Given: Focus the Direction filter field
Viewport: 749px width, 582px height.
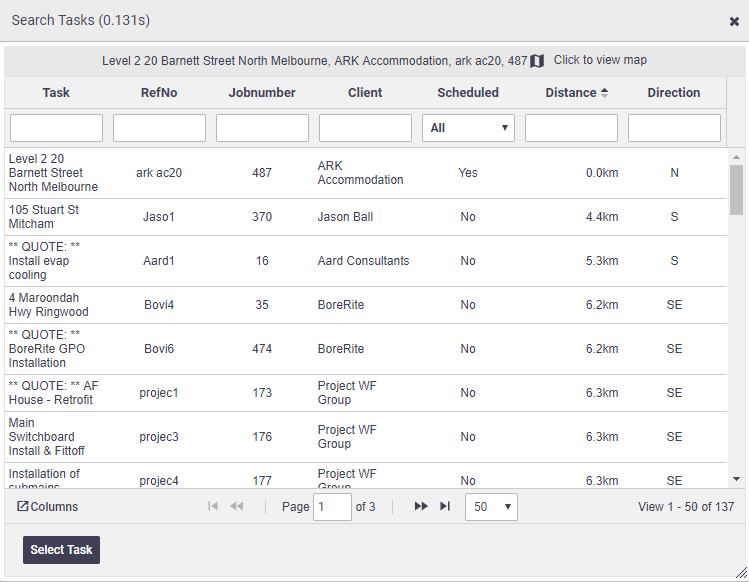Looking at the screenshot, I should (x=674, y=128).
